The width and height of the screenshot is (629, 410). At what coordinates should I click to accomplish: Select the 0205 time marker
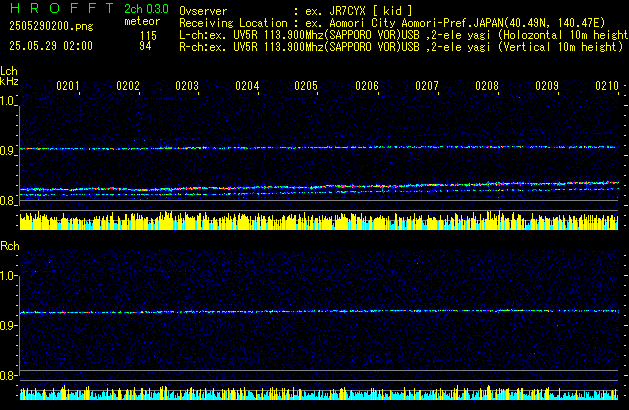coord(306,86)
